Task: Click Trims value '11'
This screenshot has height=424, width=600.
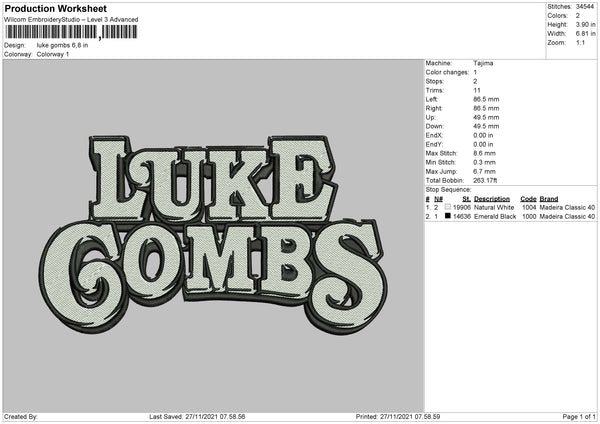Action: coord(477,90)
